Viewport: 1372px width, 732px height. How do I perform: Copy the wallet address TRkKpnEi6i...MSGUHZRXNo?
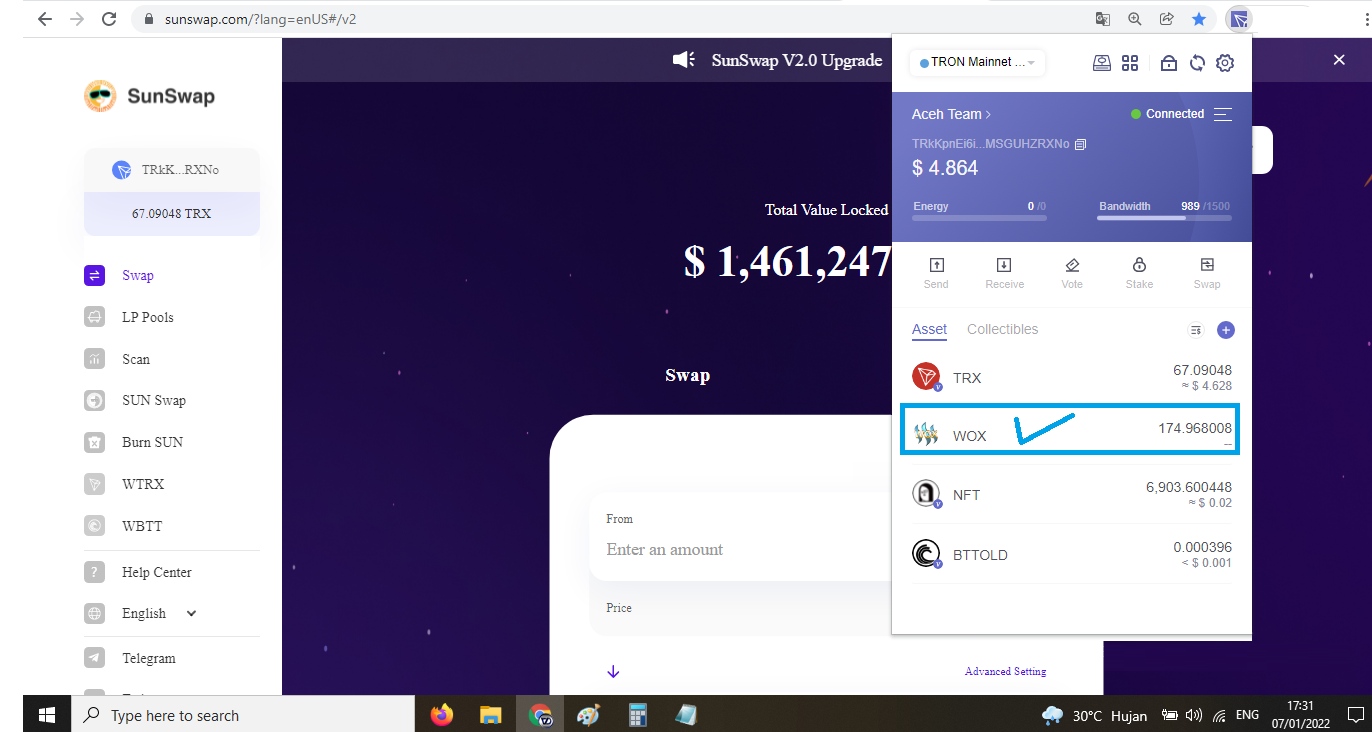click(x=1080, y=144)
